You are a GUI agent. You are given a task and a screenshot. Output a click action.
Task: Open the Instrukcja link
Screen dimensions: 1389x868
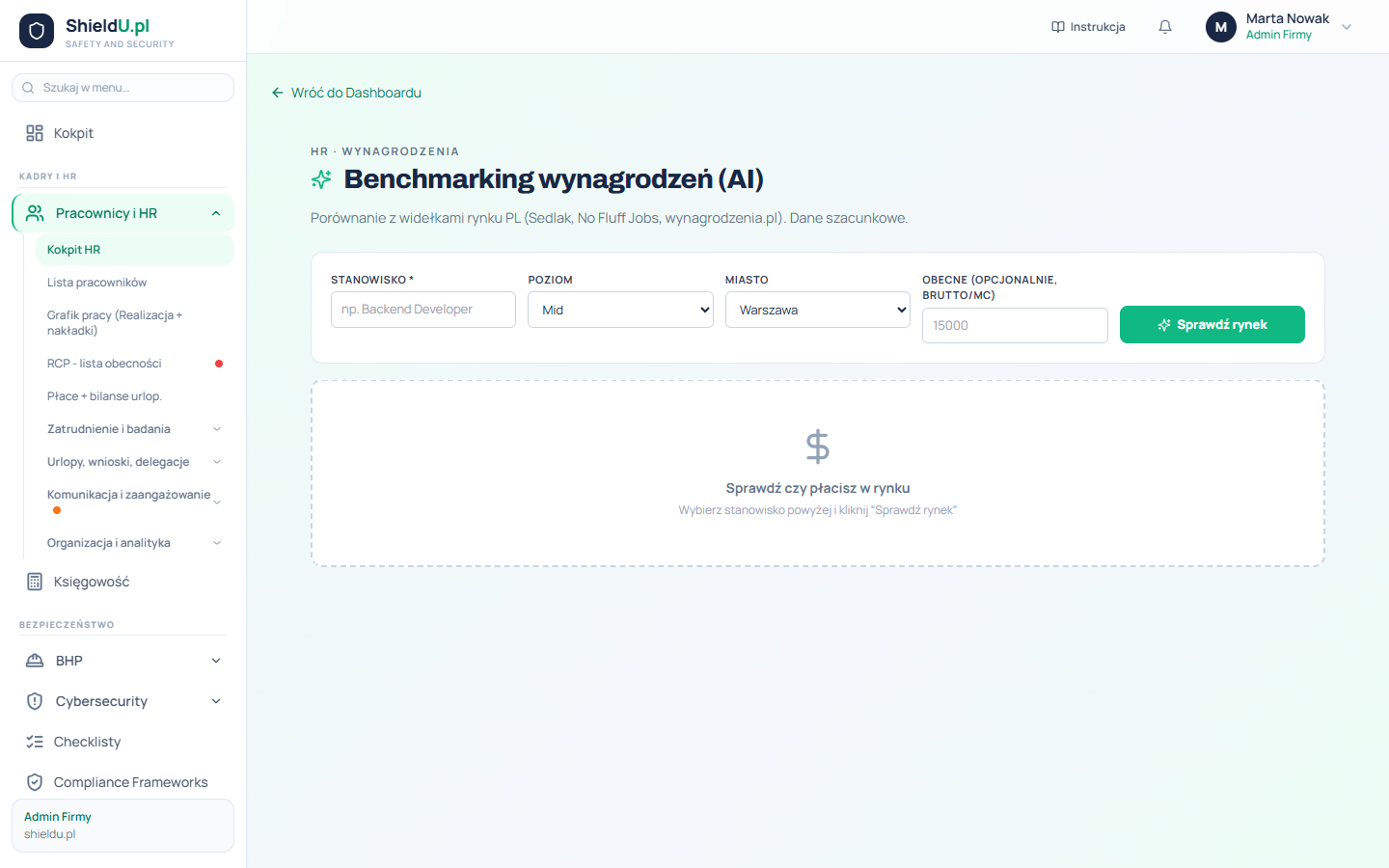[1088, 27]
